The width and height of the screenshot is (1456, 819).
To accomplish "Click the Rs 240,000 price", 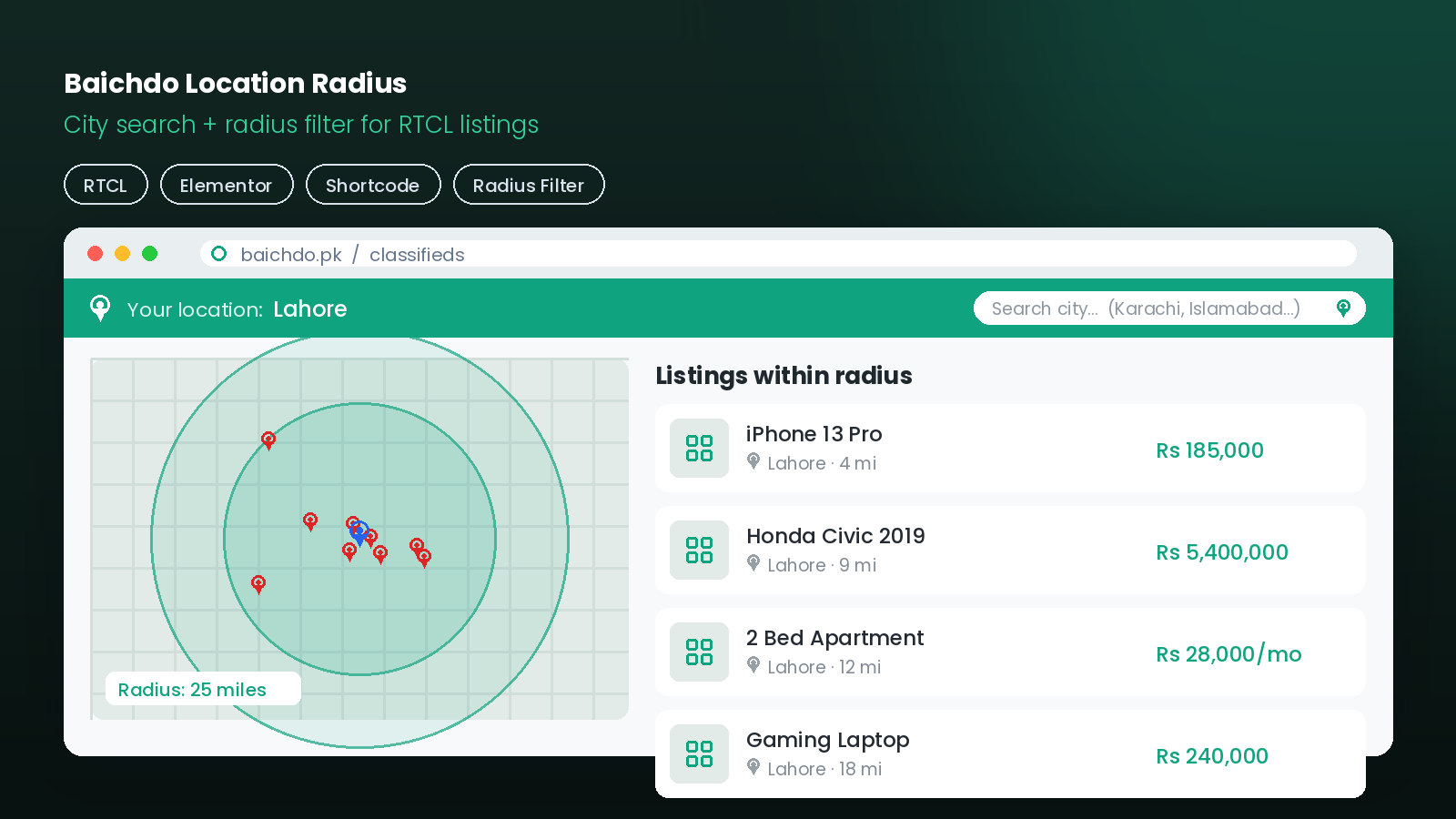I will coord(1212,756).
